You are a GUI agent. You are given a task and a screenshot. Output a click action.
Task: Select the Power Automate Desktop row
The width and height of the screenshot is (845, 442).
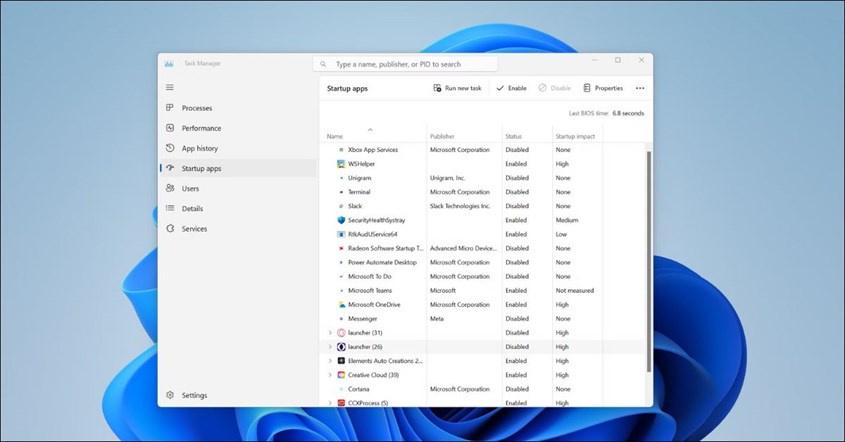point(483,263)
